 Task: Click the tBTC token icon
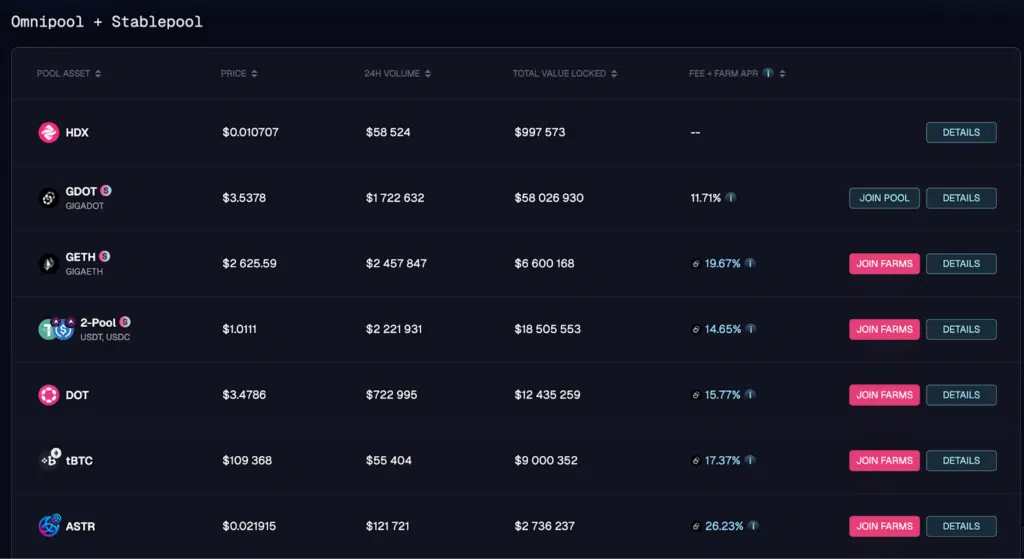[x=50, y=460]
